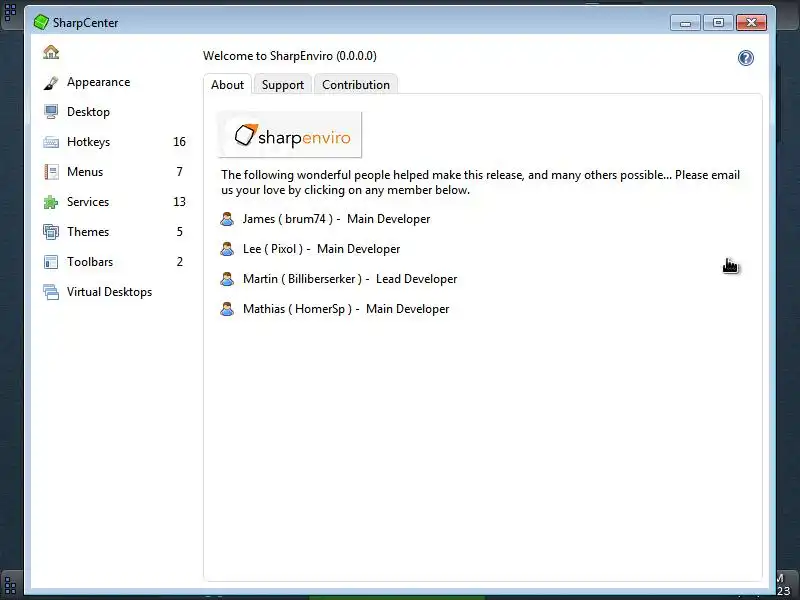Screen dimensions: 800x600
Task: Click the SharpCenter window title text
Action: 85,23
